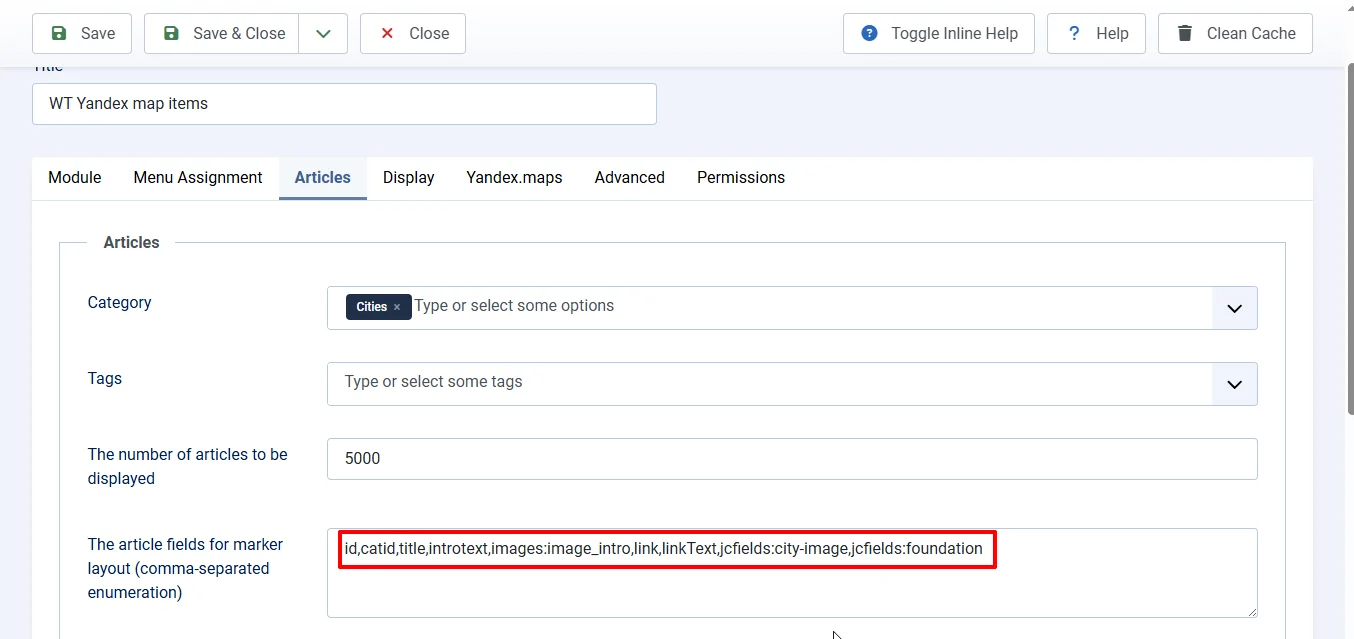Open the Permissions tab
The width and height of the screenshot is (1354, 639).
[741, 178]
